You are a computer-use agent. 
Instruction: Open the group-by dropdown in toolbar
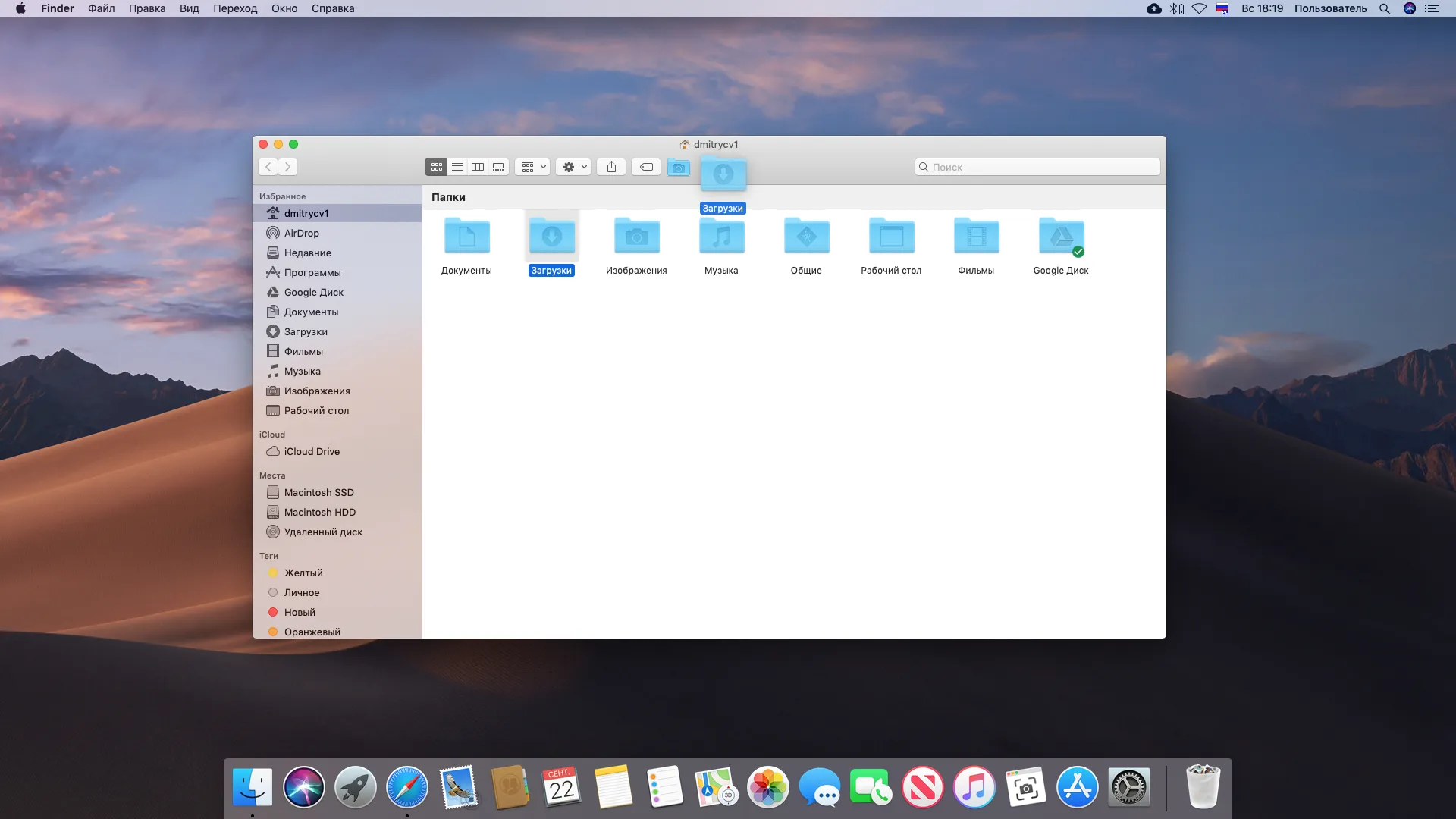[x=532, y=167]
